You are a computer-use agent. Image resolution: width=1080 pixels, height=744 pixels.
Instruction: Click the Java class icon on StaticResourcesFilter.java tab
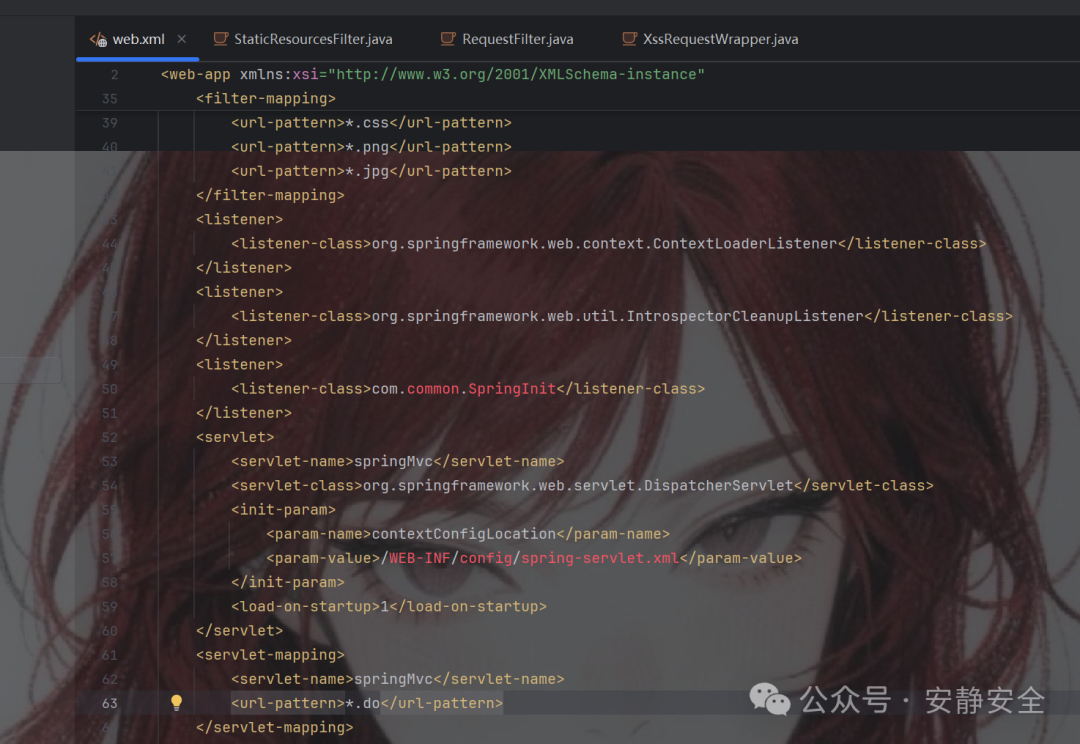tap(220, 39)
